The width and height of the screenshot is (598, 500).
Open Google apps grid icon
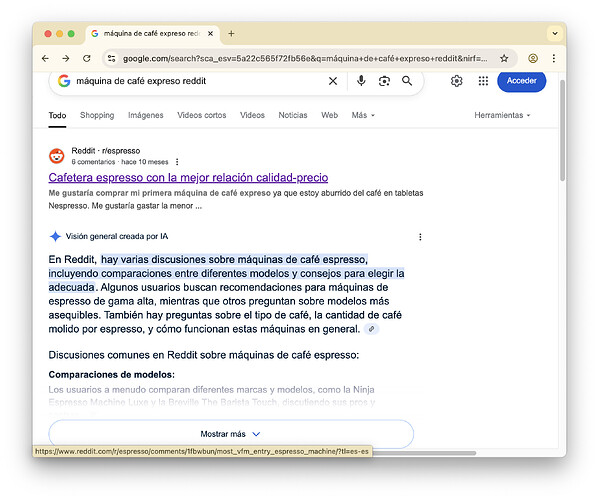(x=483, y=81)
